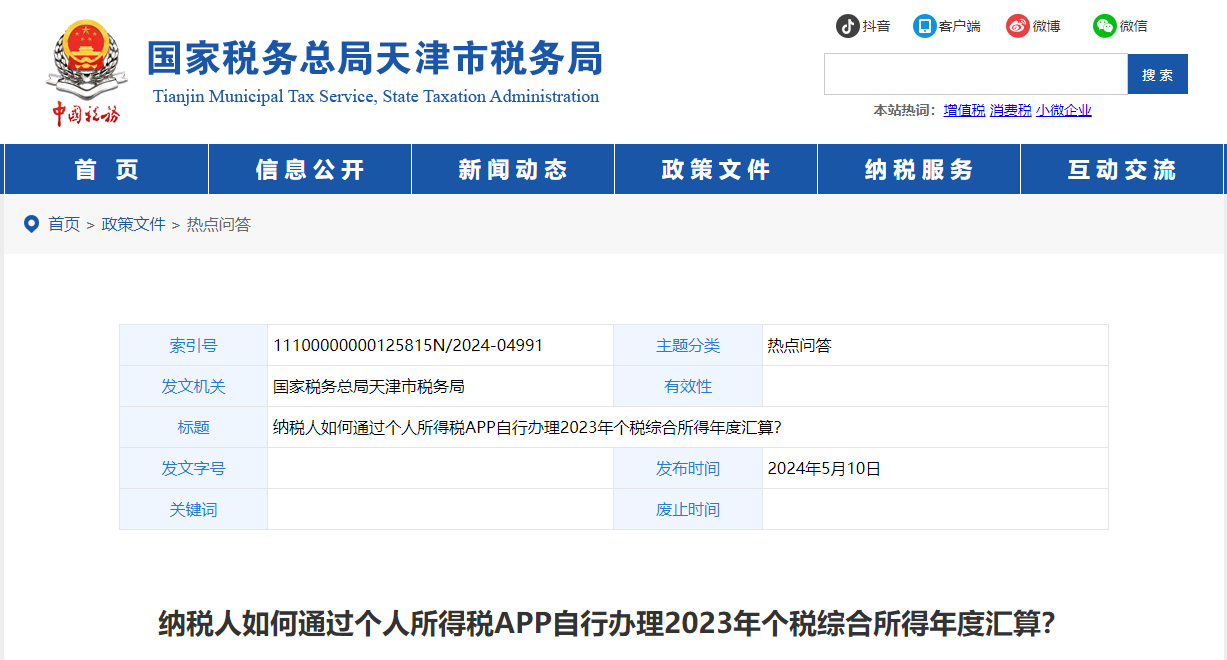Click 热点问答 in the breadcrumb
Viewport: 1227px width, 660px height.
(x=219, y=224)
